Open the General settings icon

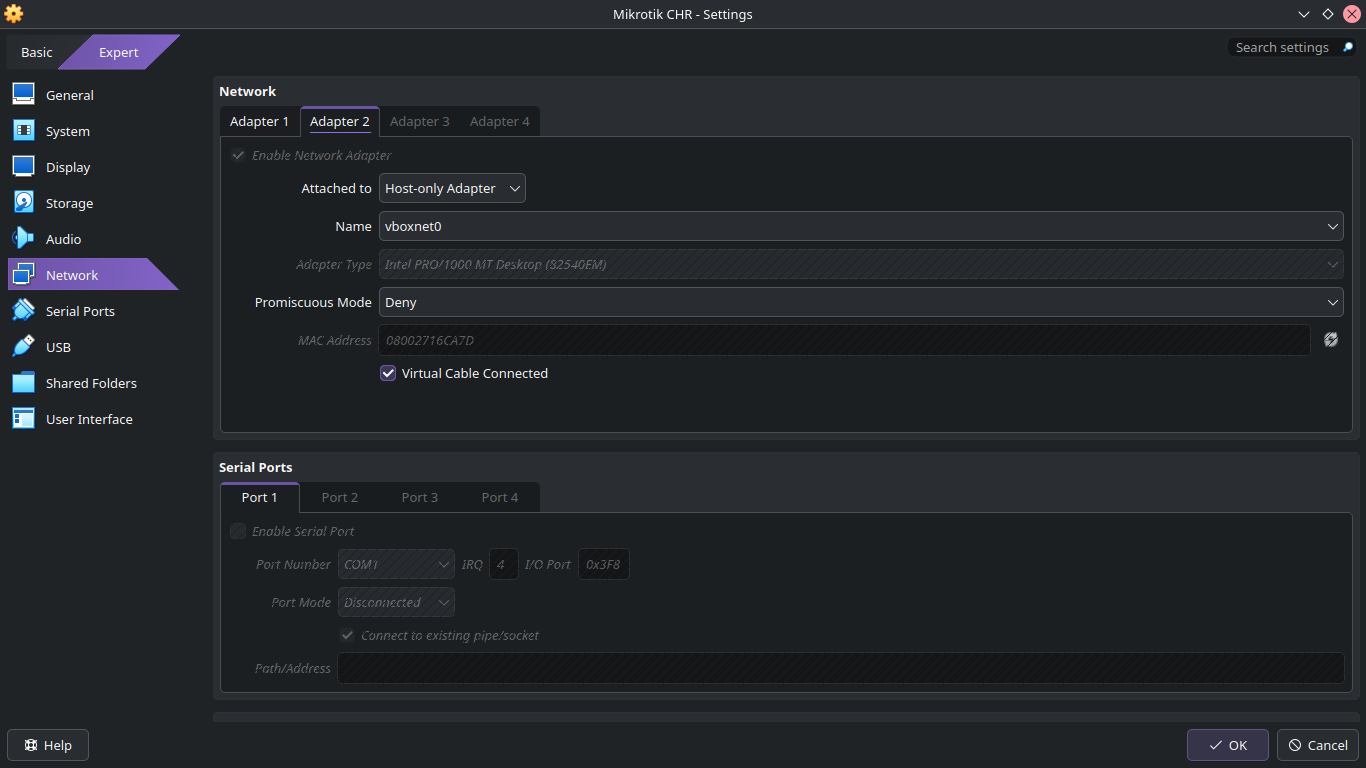pos(24,95)
